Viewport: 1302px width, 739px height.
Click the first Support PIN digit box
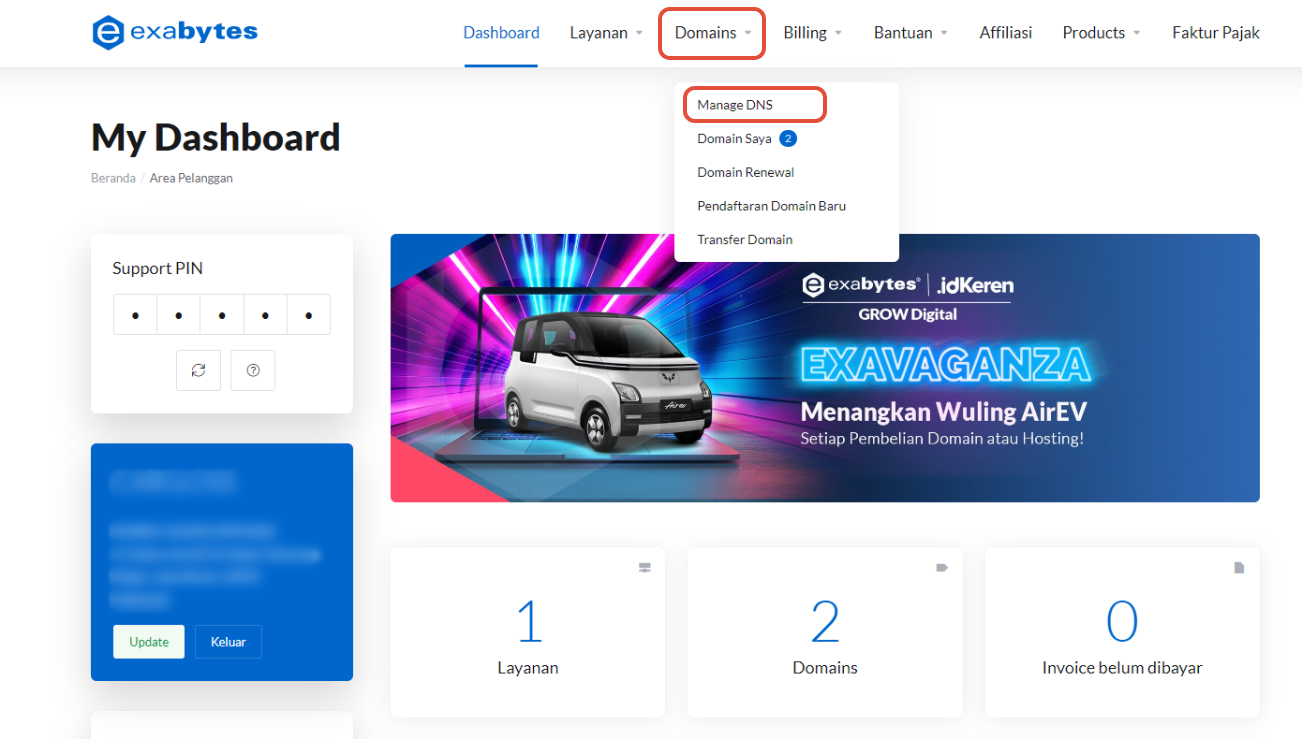(135, 315)
